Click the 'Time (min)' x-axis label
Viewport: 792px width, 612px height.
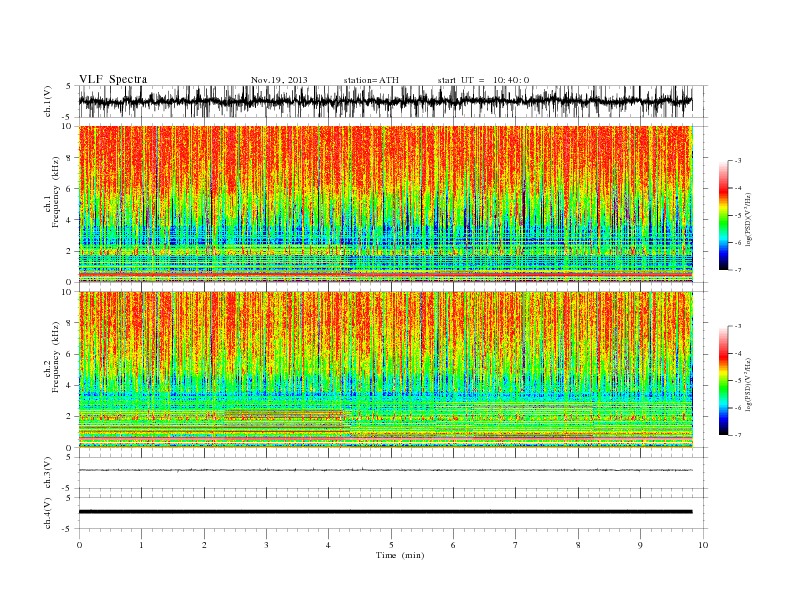400,555
